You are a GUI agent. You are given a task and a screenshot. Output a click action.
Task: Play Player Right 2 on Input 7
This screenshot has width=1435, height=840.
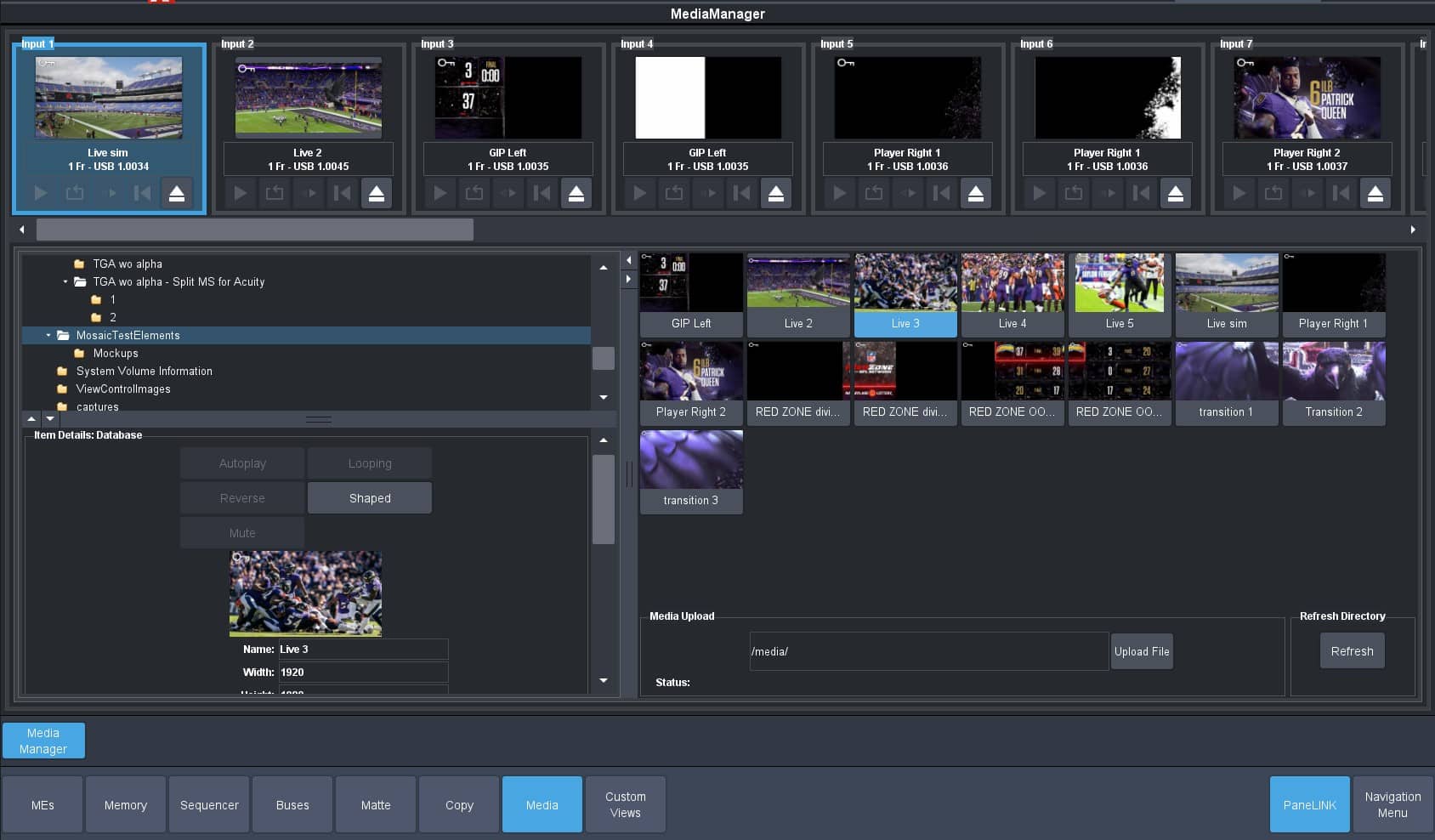(x=1239, y=193)
